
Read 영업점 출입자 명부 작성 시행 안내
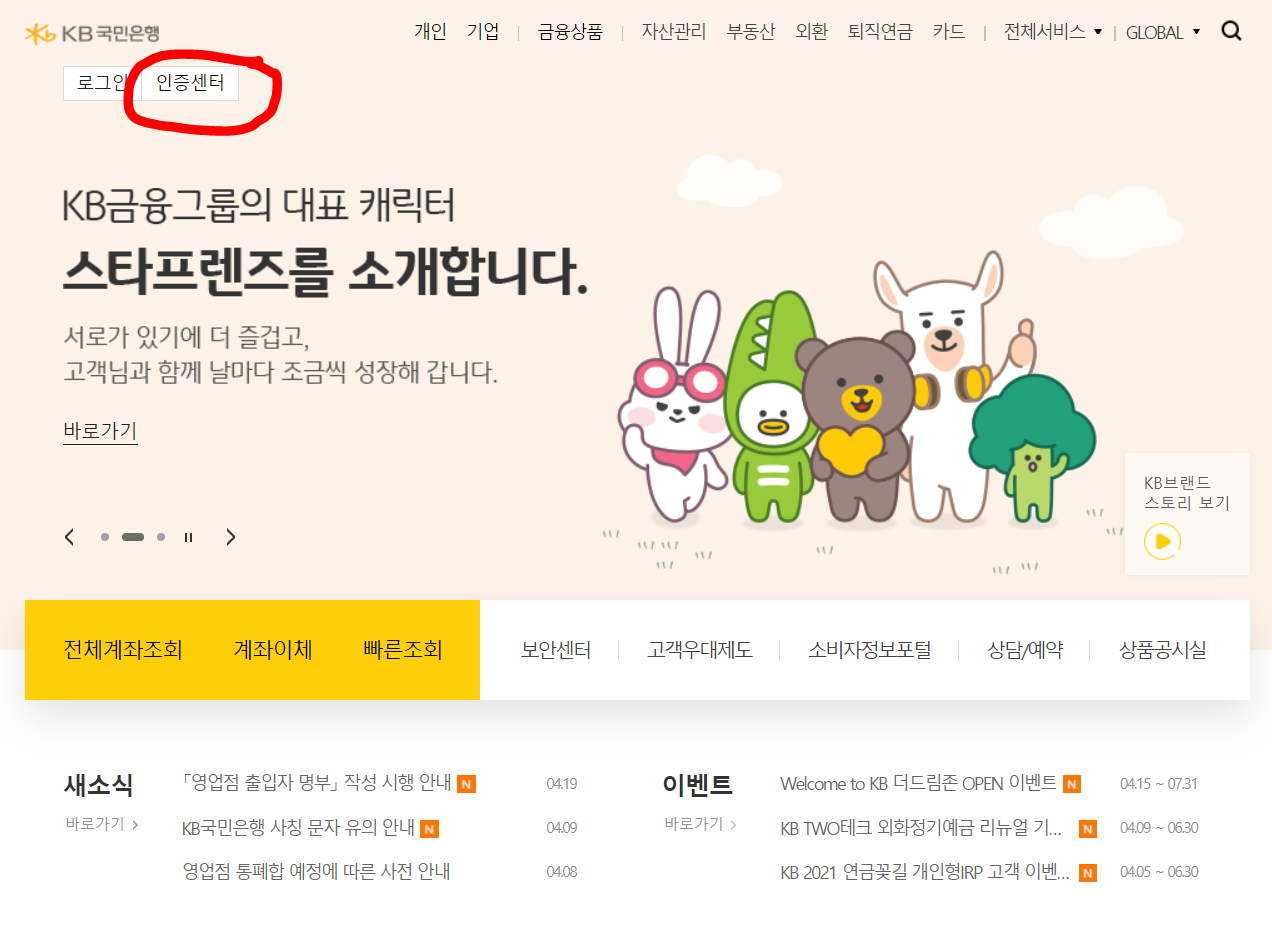pyautogui.click(x=317, y=783)
